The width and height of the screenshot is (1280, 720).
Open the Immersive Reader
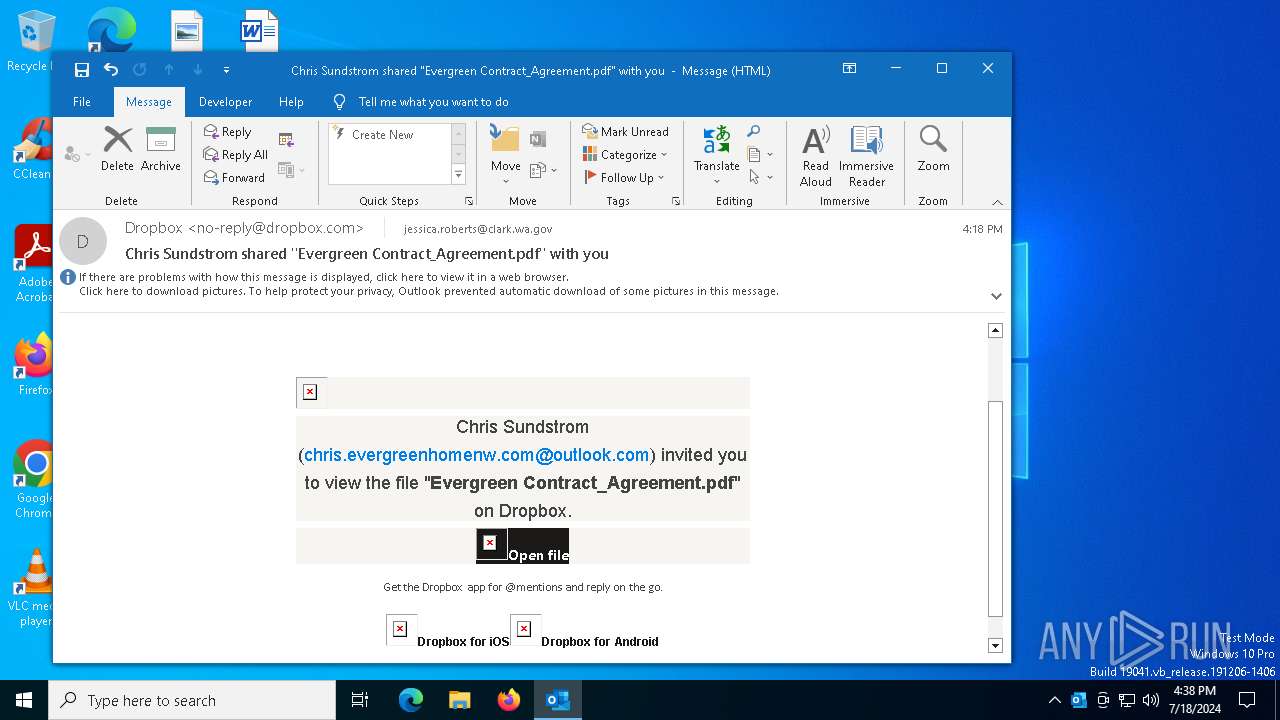[866, 155]
